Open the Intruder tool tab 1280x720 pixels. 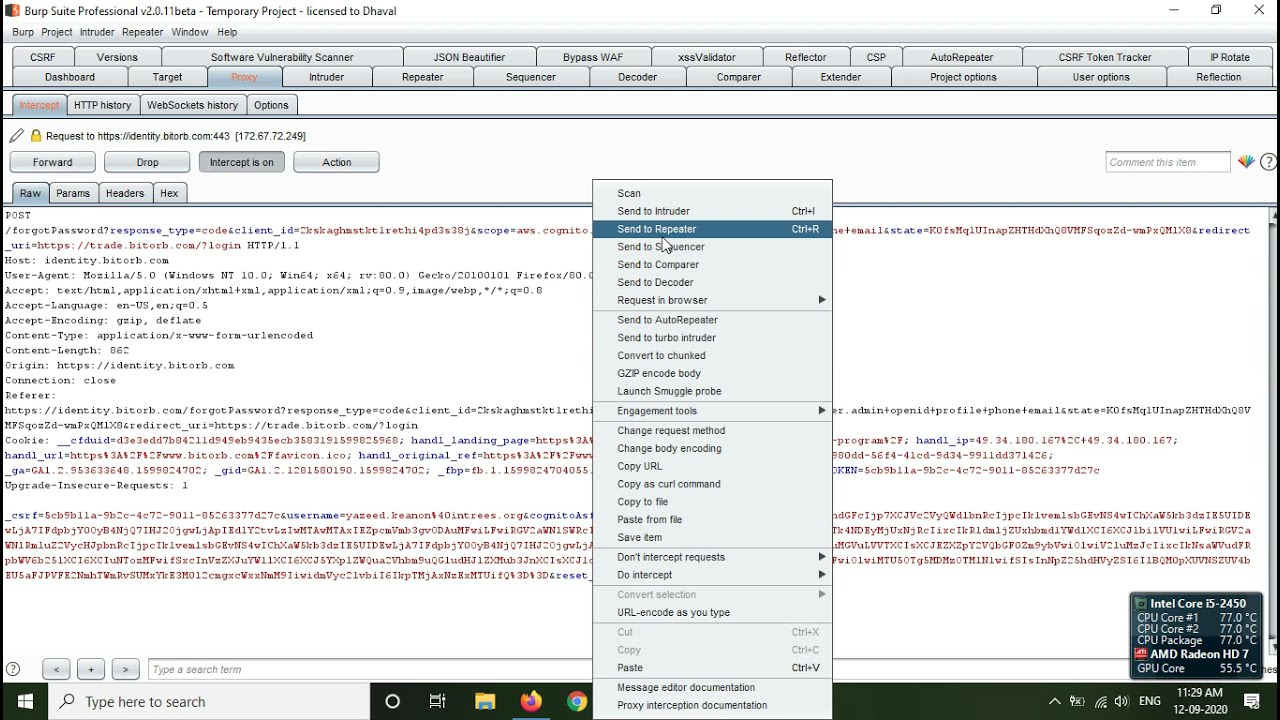tap(326, 77)
